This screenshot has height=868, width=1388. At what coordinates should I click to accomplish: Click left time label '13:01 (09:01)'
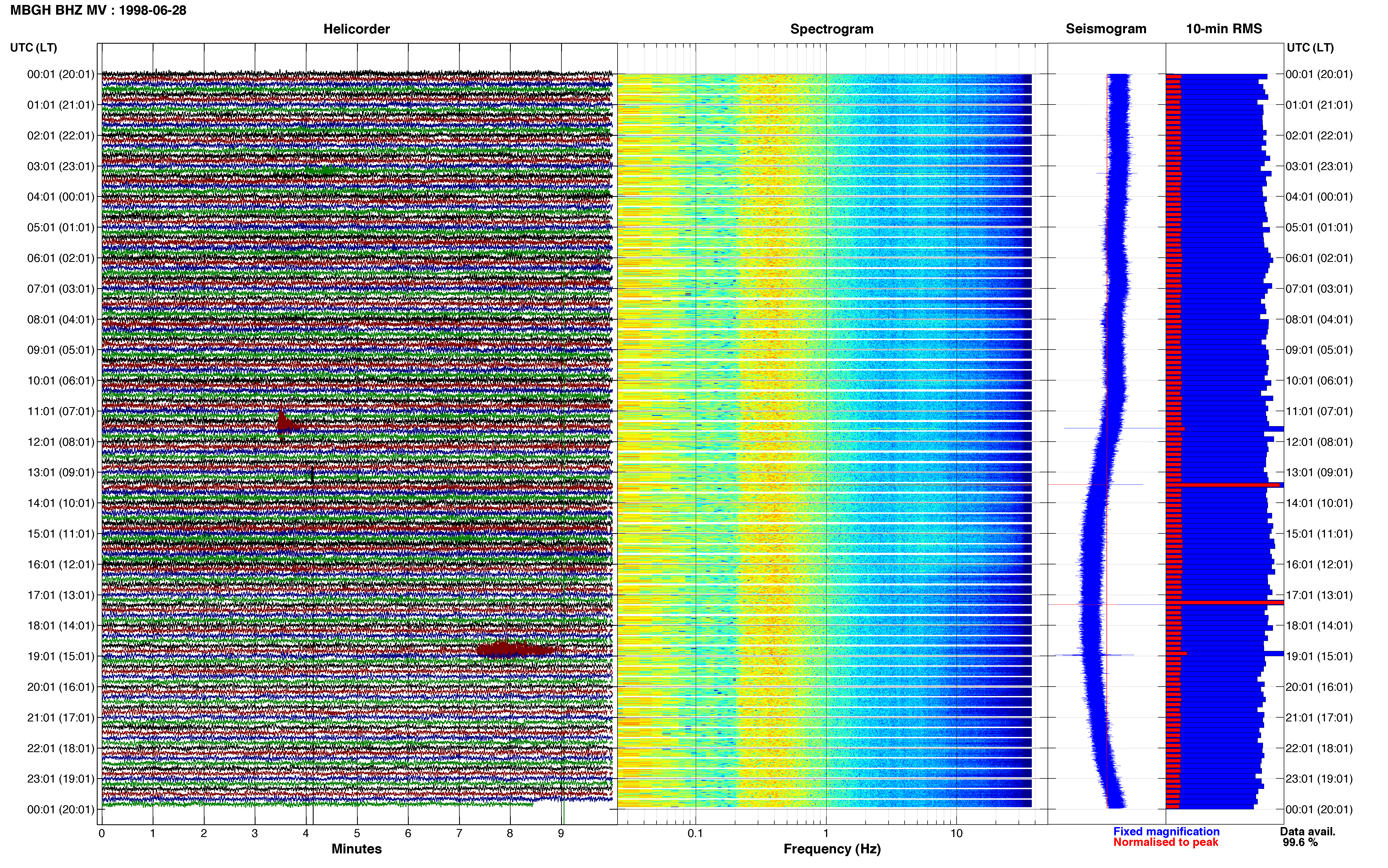click(x=60, y=473)
